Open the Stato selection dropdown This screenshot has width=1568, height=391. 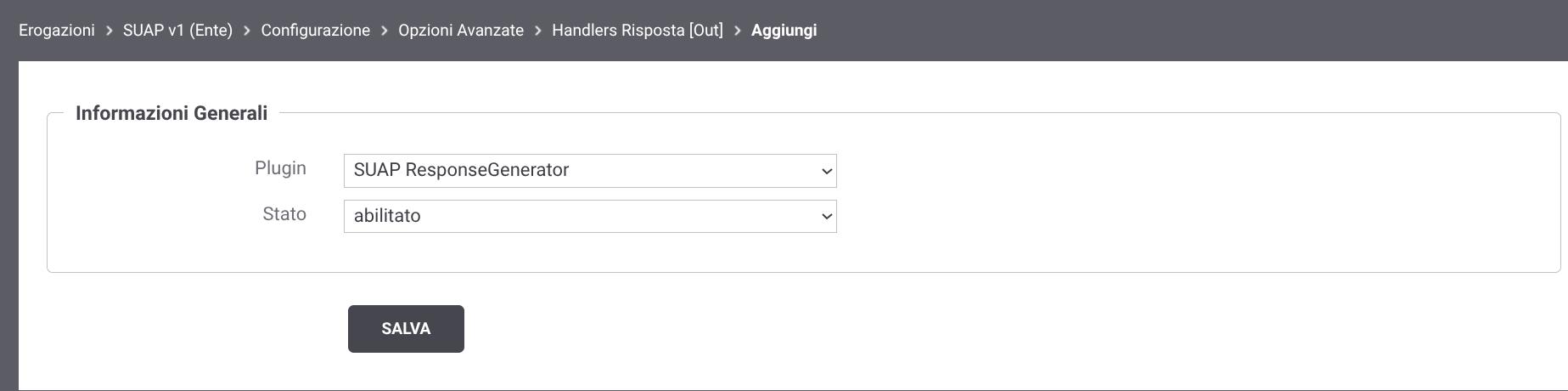[x=590, y=216]
